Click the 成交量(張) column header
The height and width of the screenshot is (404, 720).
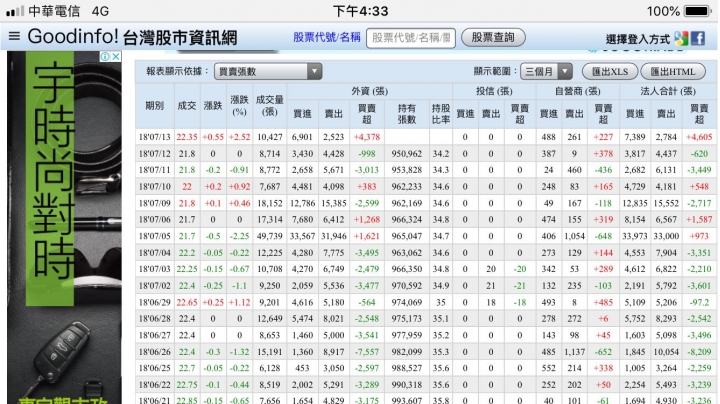click(x=270, y=106)
